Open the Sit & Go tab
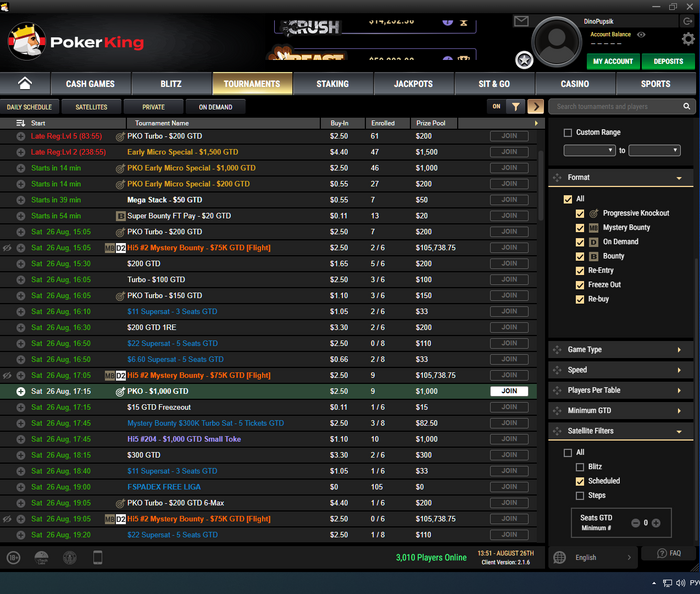 pos(494,84)
